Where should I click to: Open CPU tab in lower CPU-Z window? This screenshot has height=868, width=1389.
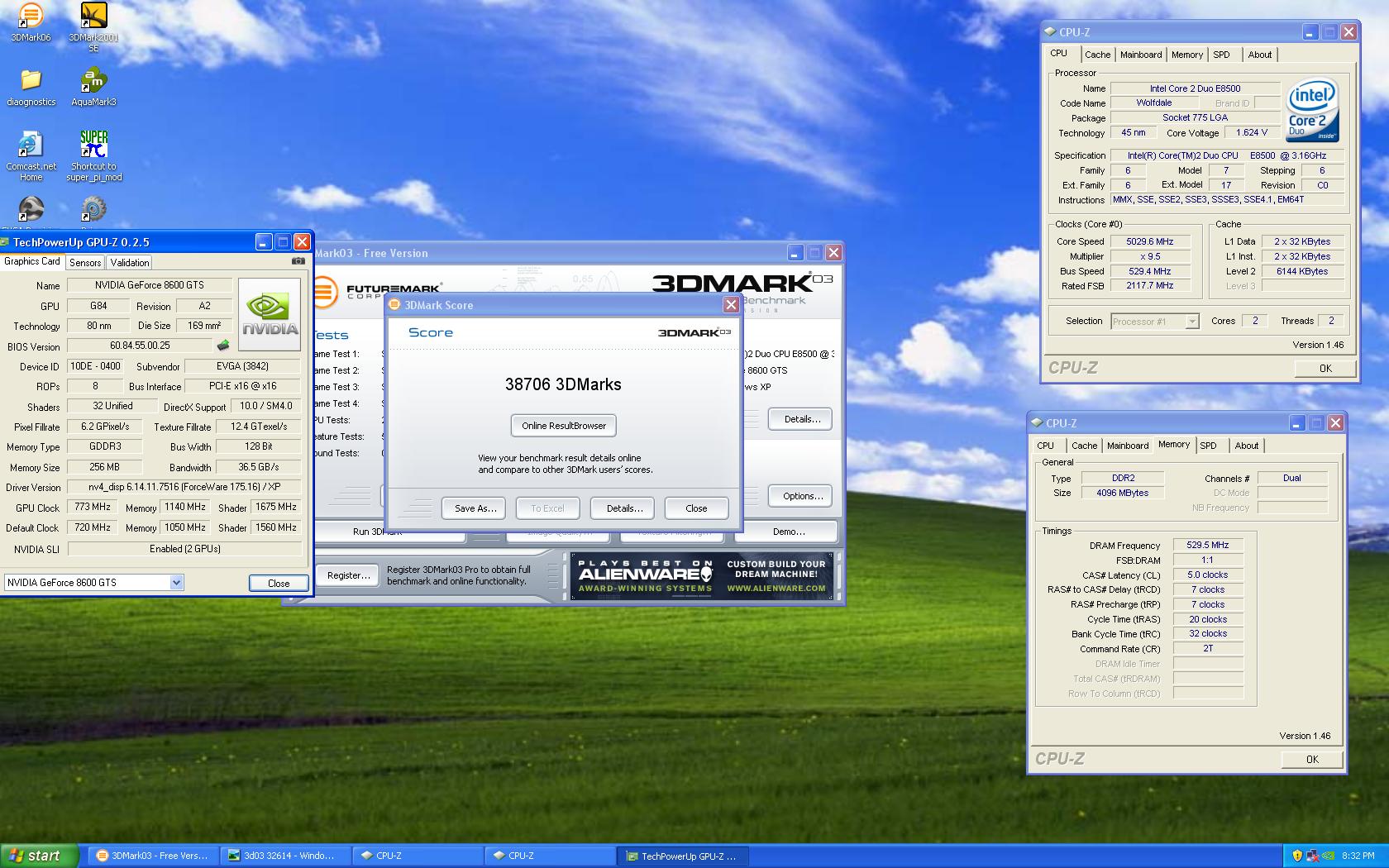point(1046,446)
